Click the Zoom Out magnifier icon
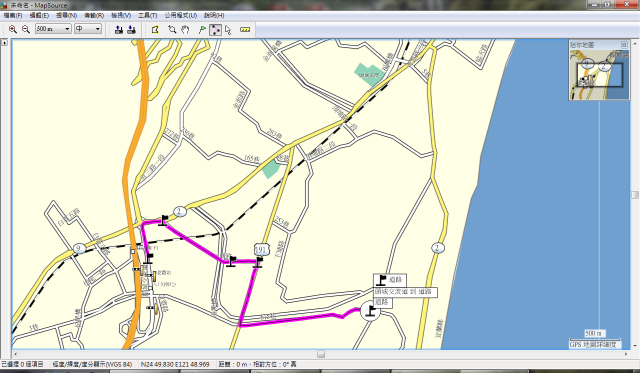 click(26, 29)
